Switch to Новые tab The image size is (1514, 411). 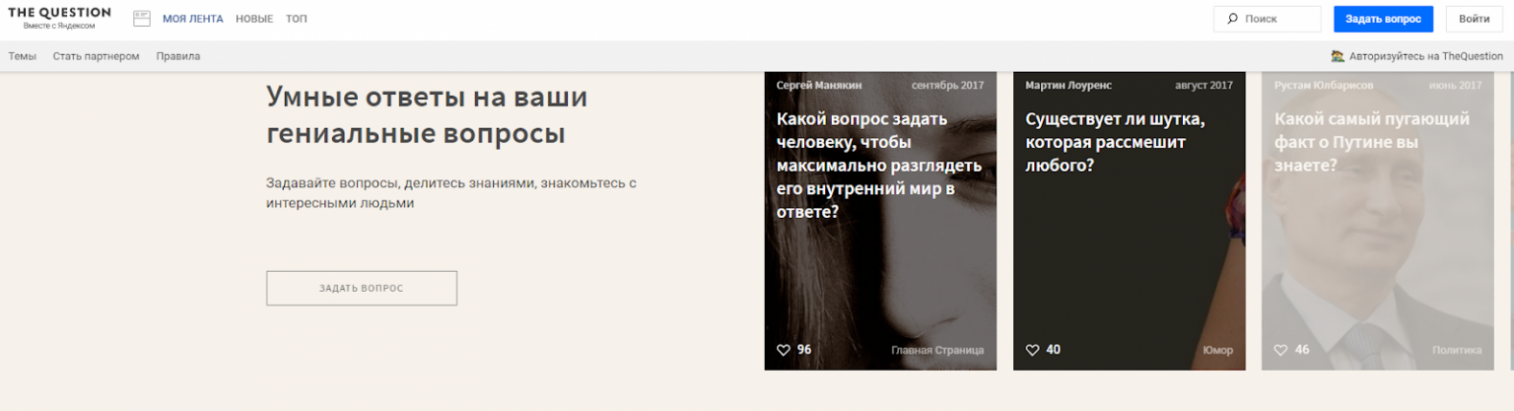point(254,19)
